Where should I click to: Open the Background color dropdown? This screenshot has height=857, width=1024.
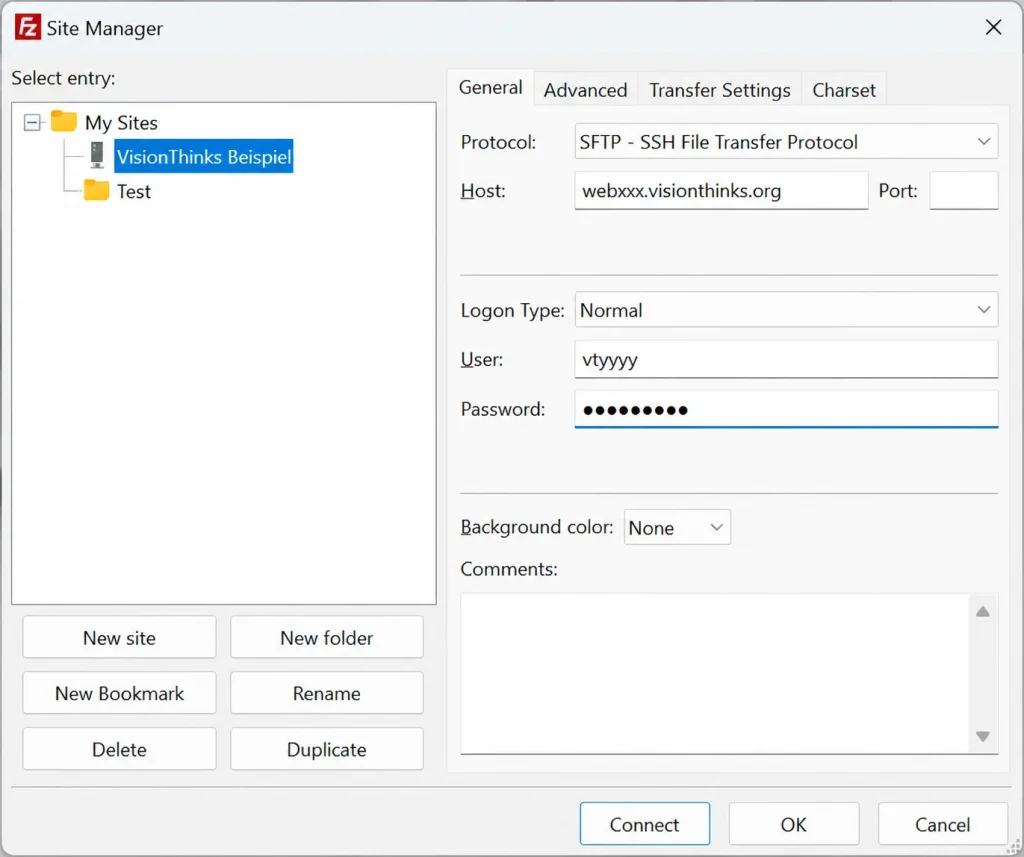pos(677,527)
